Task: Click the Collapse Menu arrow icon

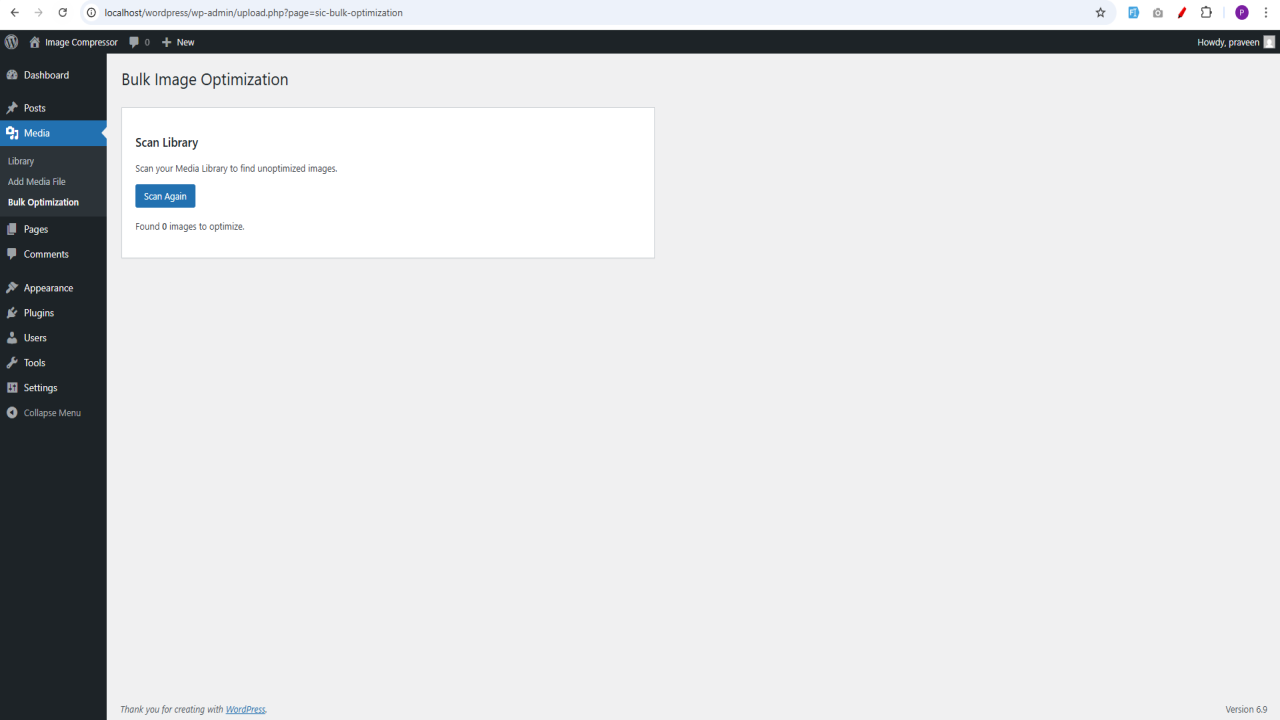Action: 12,413
